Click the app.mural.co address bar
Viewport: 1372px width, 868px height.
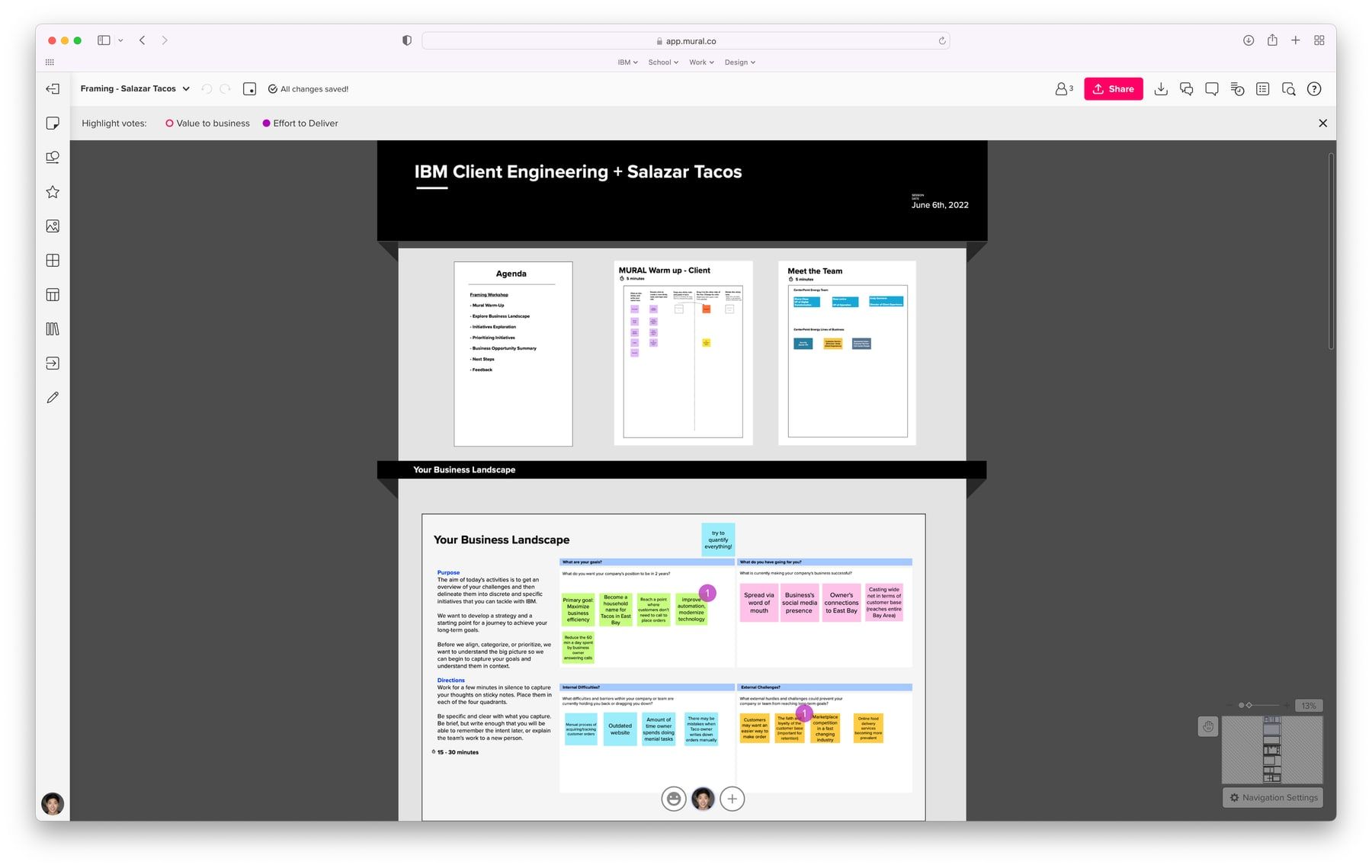(685, 41)
